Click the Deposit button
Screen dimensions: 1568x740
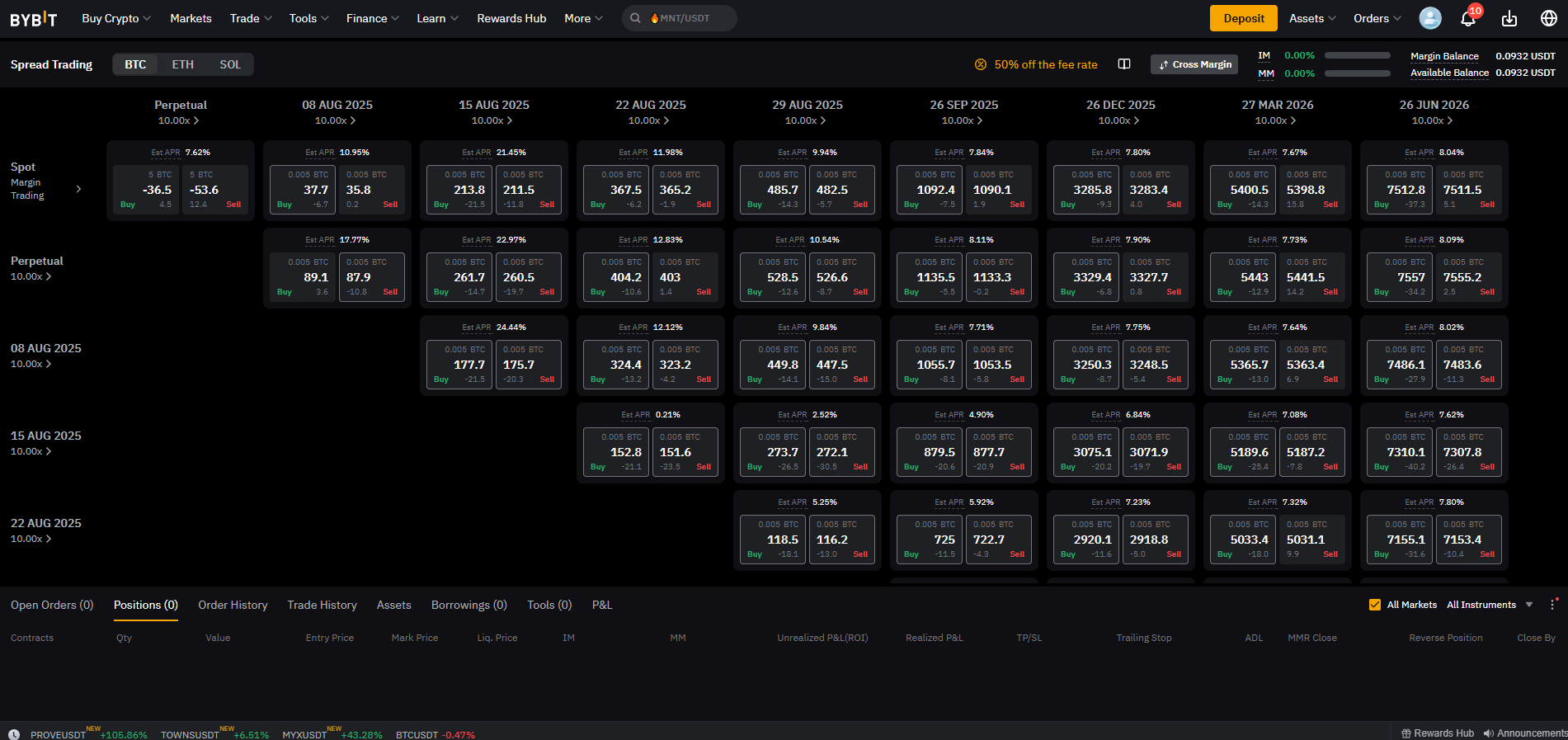pyautogui.click(x=1243, y=18)
